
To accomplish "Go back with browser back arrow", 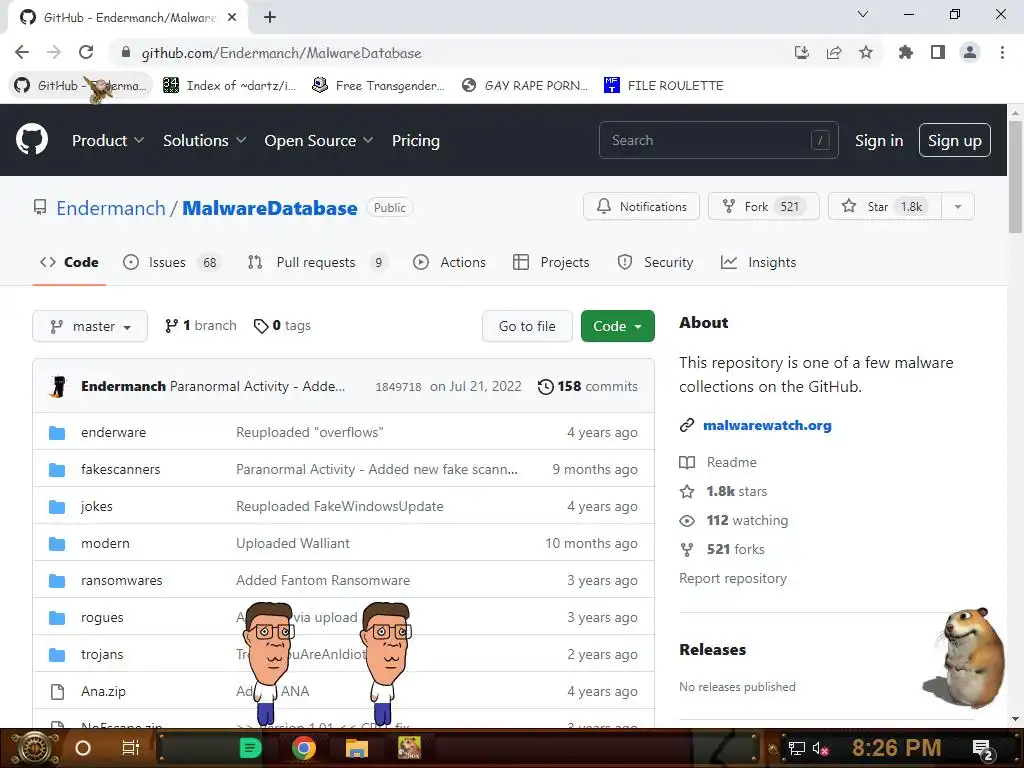I will pyautogui.click(x=22, y=52).
